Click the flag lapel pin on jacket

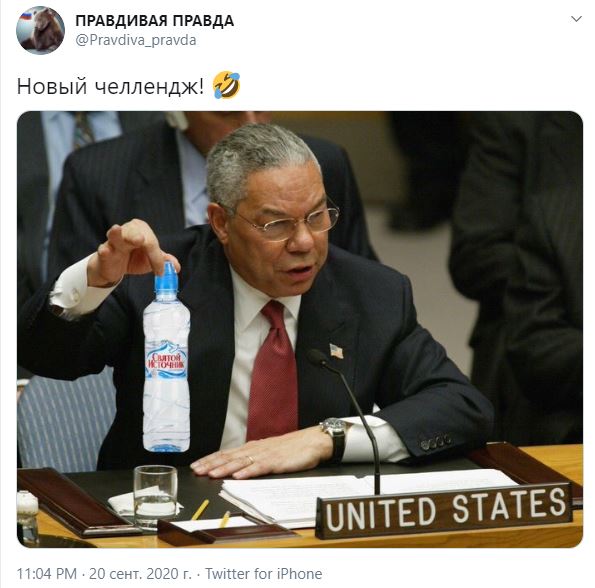(337, 351)
